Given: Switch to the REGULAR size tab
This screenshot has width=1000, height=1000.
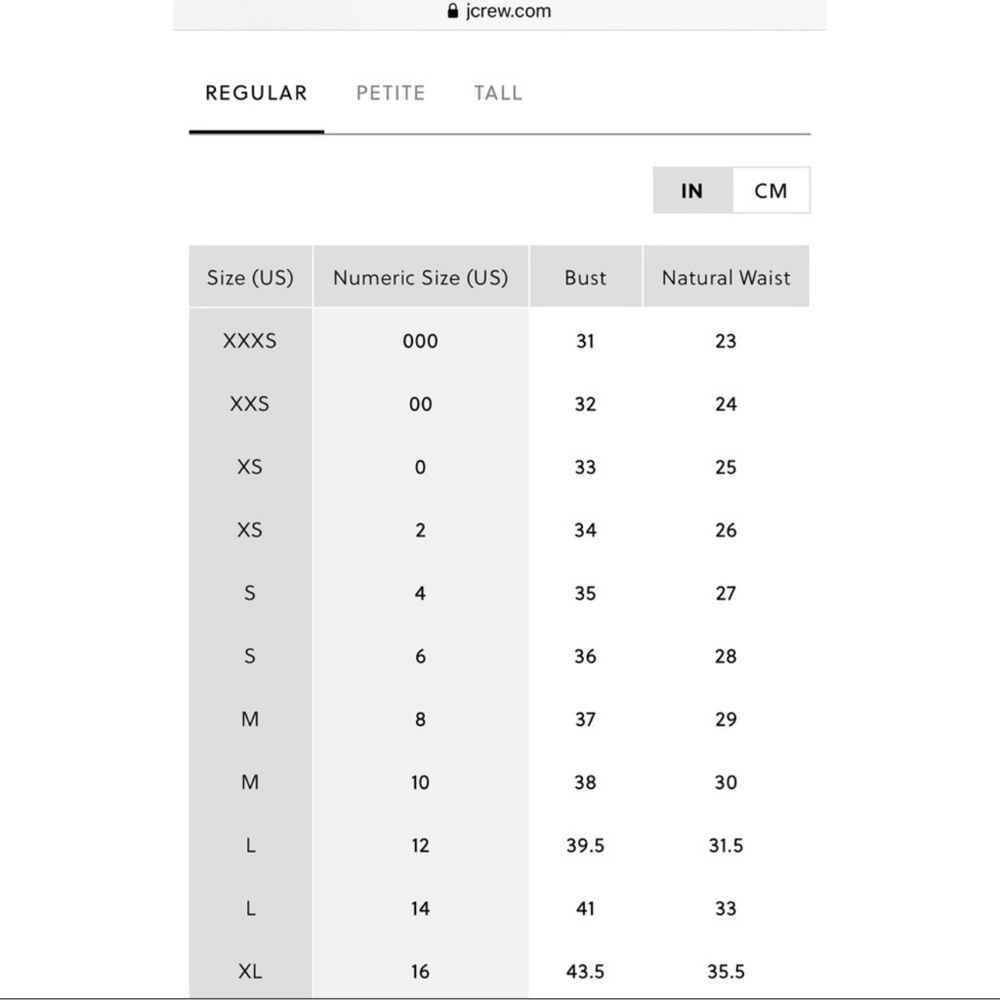Looking at the screenshot, I should (x=256, y=93).
